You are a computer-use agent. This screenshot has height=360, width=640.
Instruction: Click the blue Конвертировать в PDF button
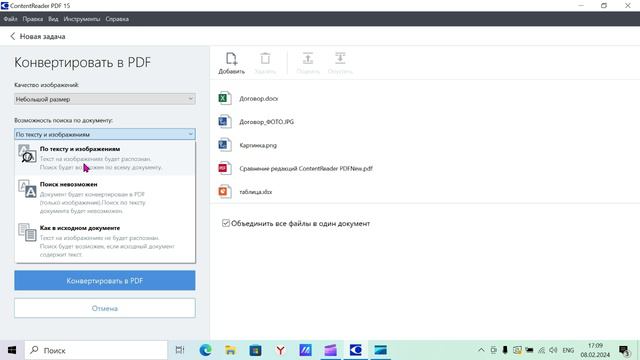click(105, 281)
